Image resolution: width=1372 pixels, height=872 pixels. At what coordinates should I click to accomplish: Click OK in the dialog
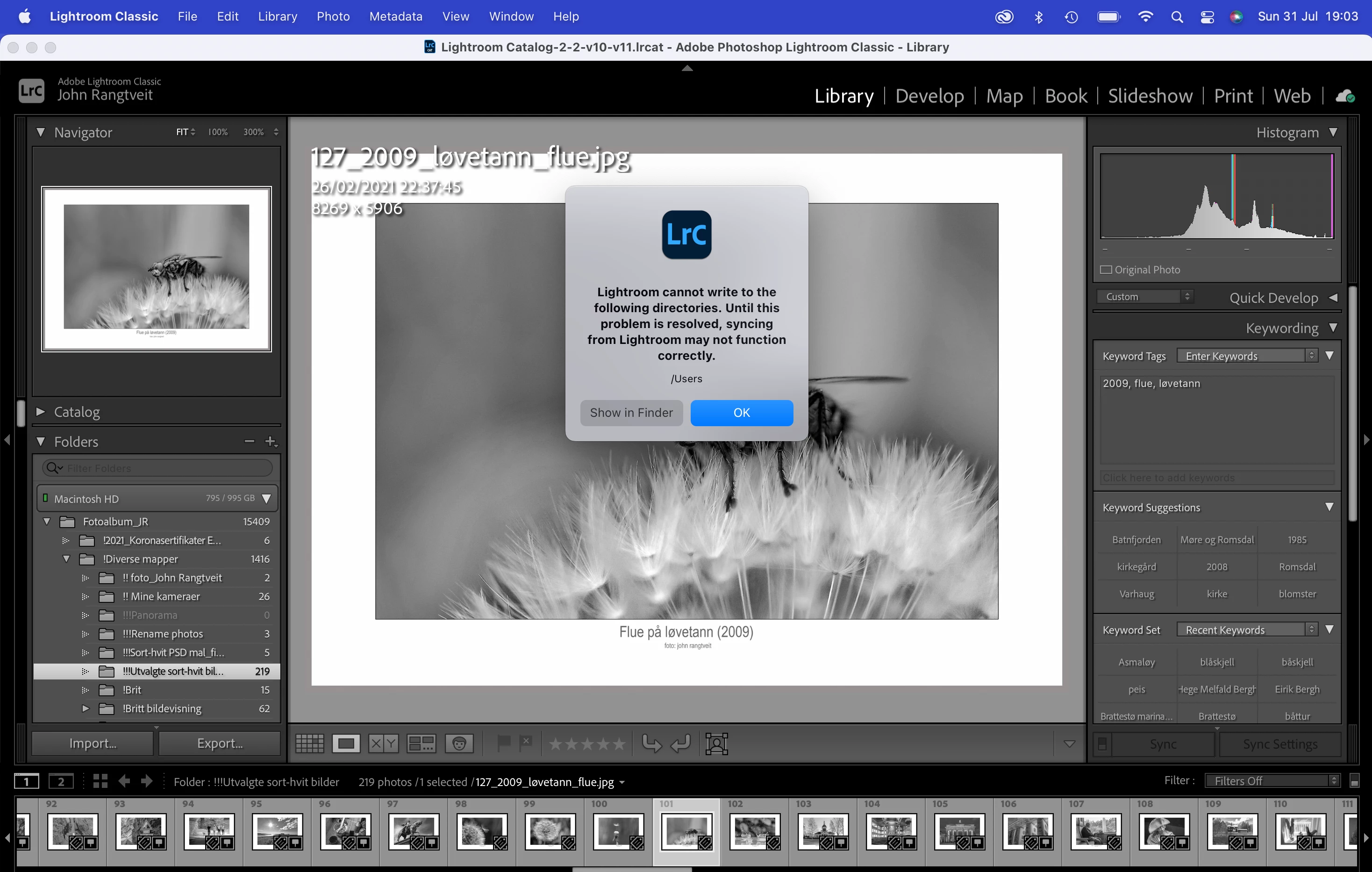pyautogui.click(x=741, y=413)
